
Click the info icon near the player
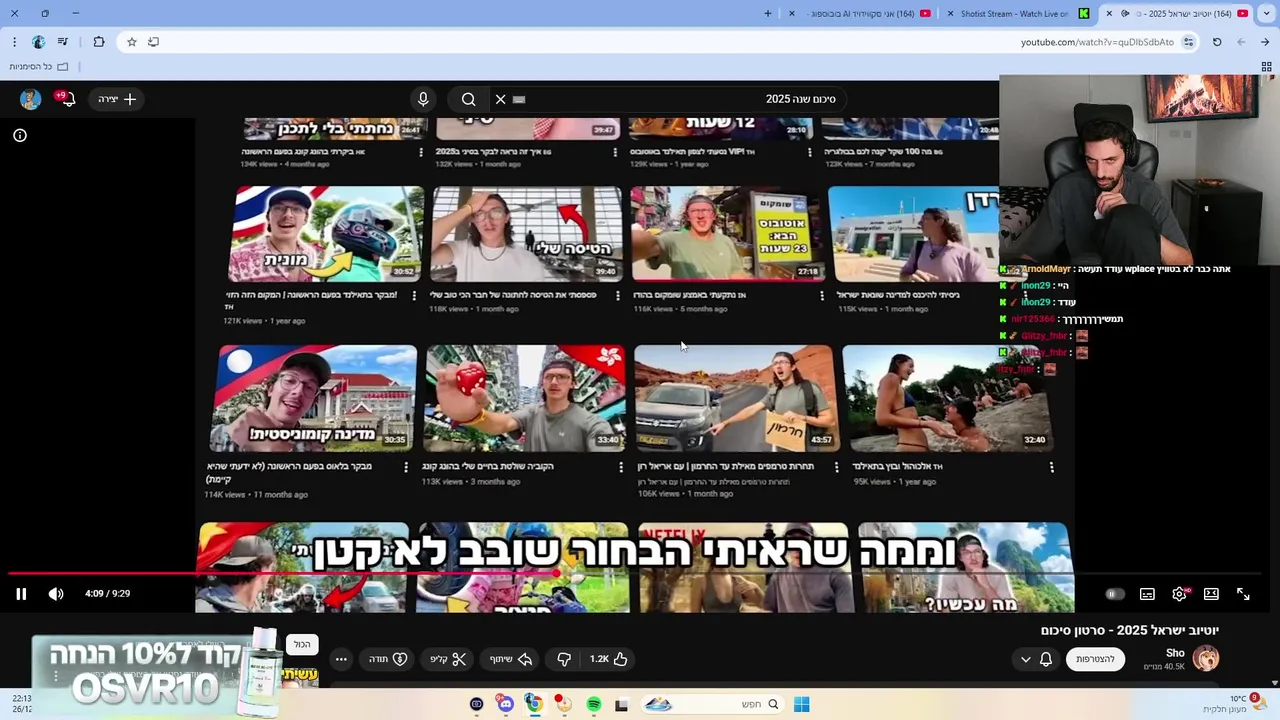coord(20,135)
